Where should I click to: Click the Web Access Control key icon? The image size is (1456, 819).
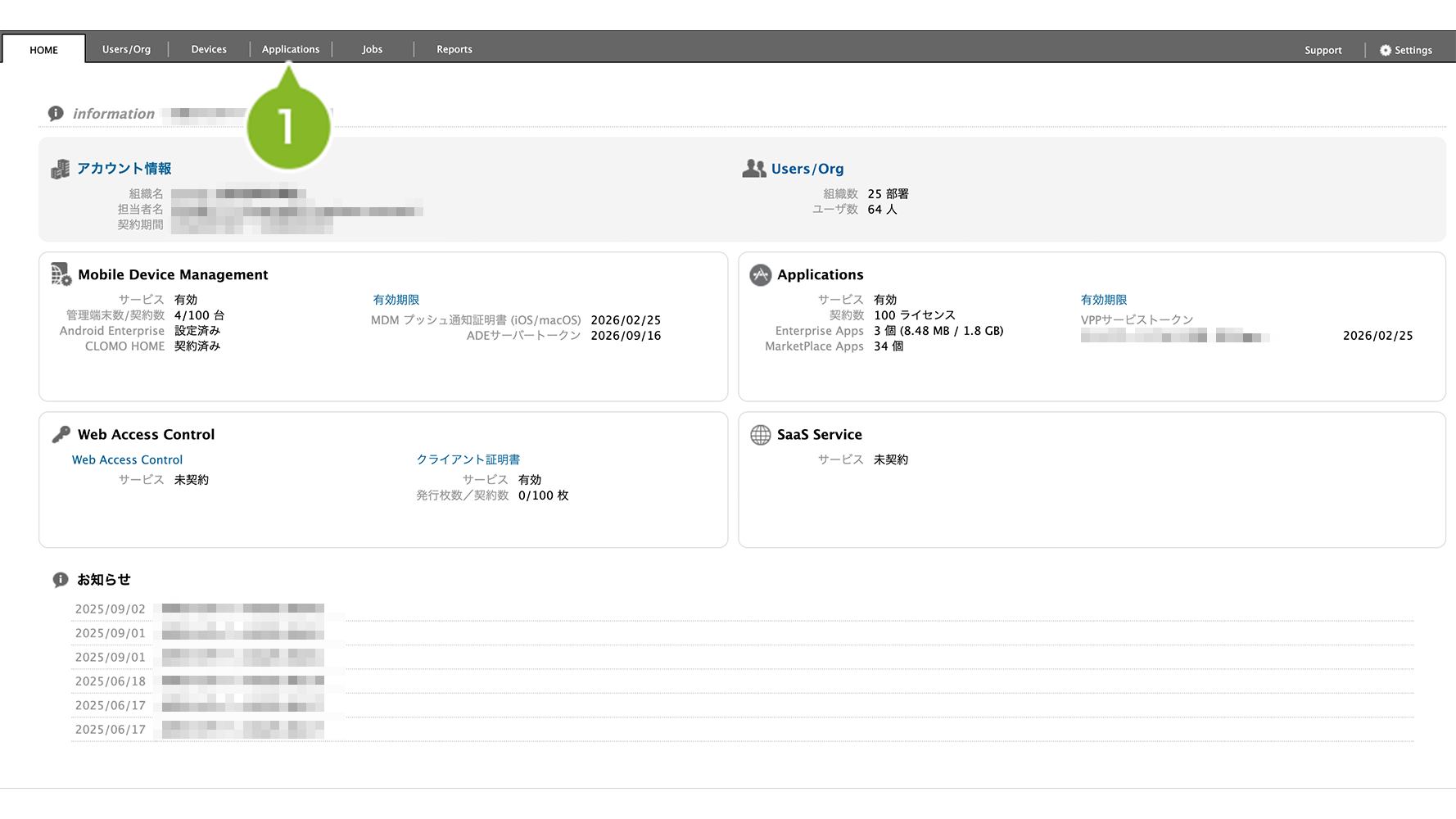click(x=61, y=435)
